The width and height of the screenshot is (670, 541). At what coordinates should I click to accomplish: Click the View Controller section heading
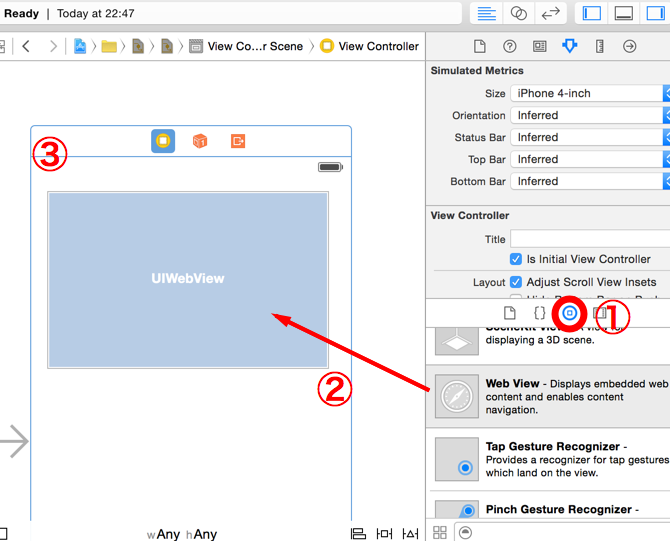tap(470, 215)
